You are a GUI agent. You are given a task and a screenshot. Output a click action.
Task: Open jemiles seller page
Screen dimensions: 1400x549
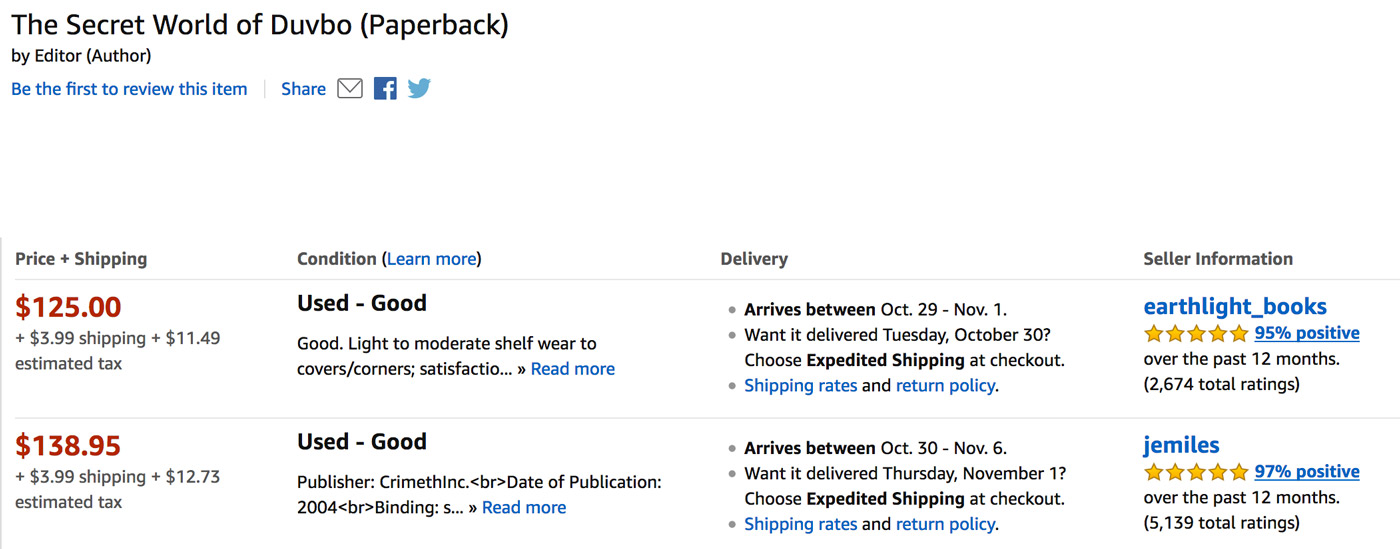click(x=1181, y=445)
